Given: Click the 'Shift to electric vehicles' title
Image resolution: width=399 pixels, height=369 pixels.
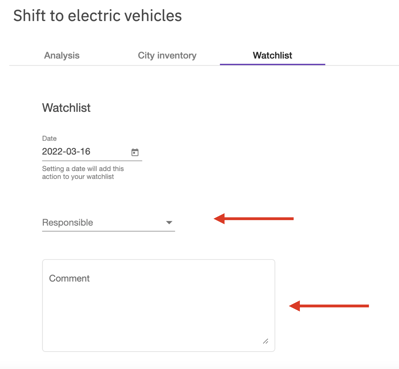Looking at the screenshot, I should click(98, 16).
